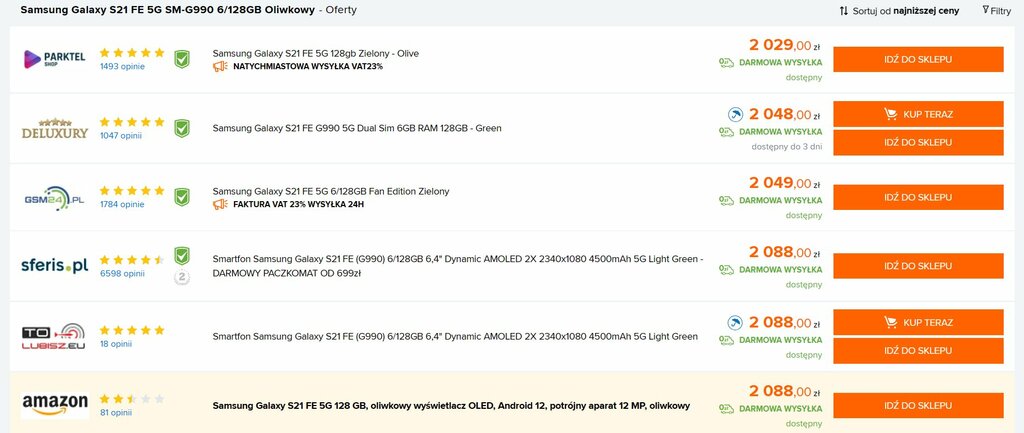1024x433 pixels.
Task: Open the 1047 opinii reviews link
Action: (121, 136)
